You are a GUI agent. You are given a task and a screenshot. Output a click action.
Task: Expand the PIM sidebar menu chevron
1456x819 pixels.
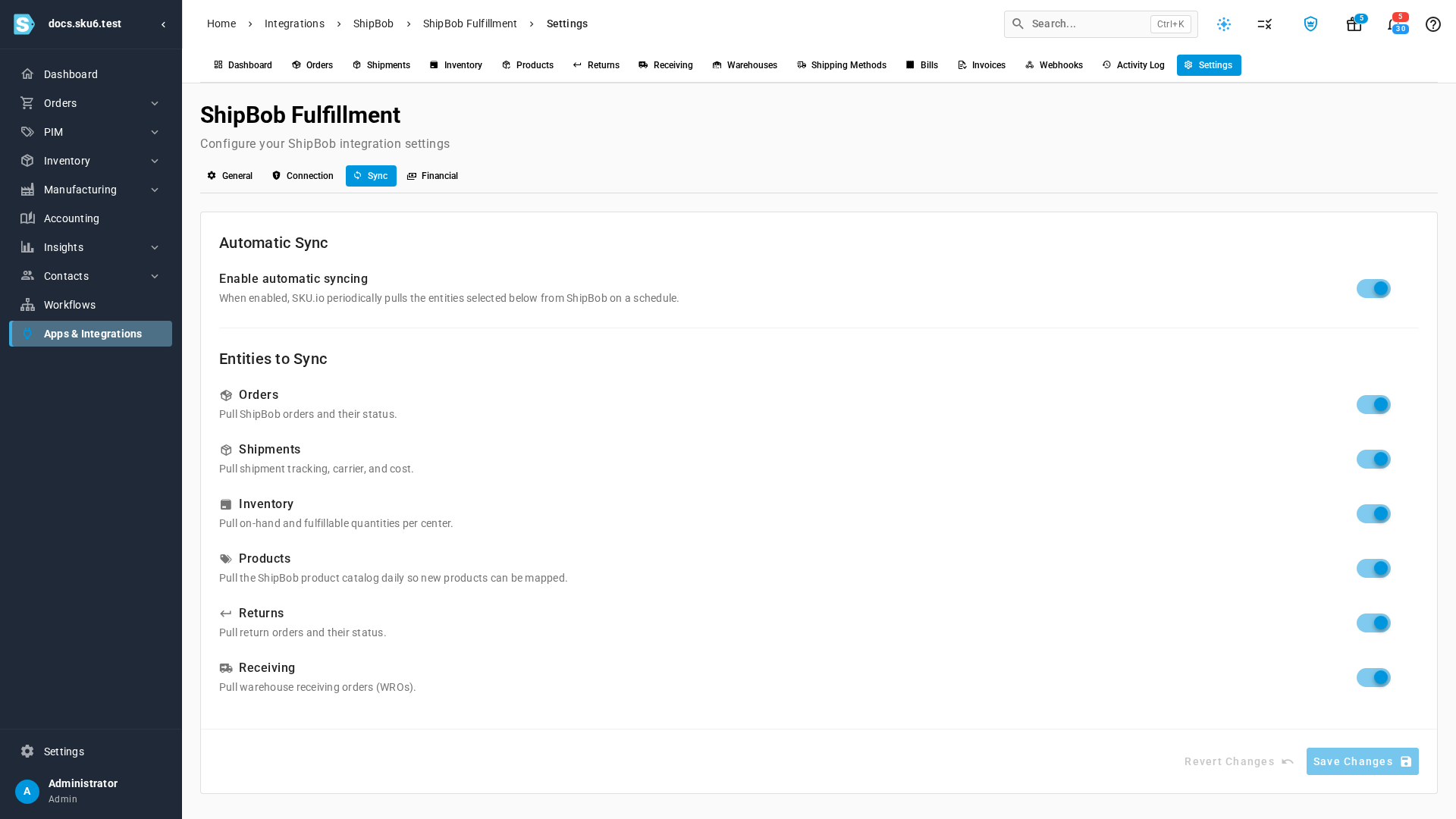coord(155,132)
